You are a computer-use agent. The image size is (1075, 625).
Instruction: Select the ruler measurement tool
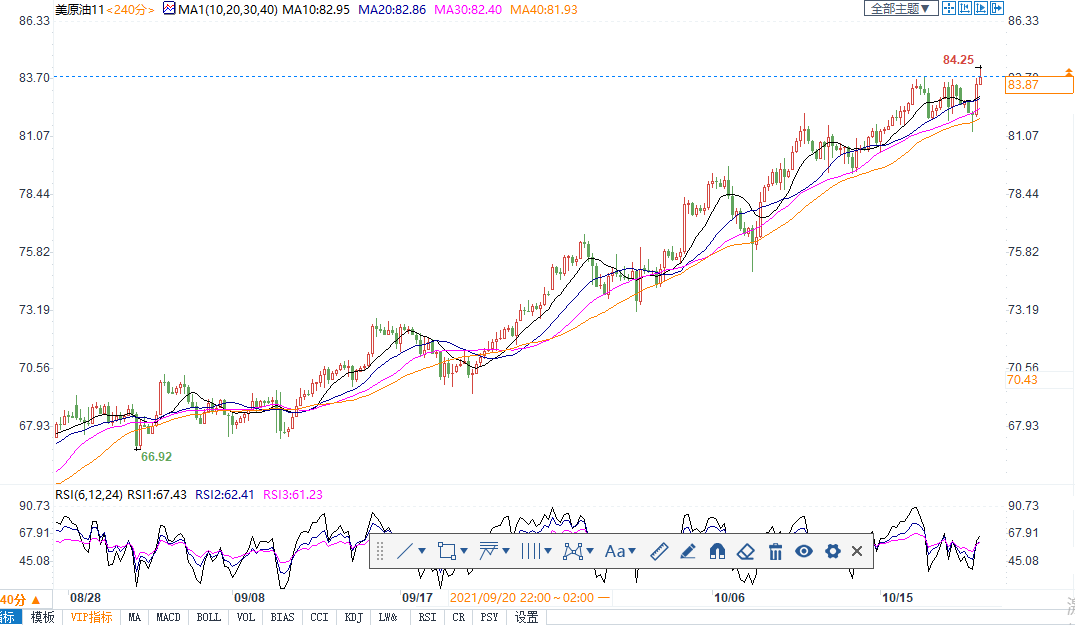tap(658, 551)
